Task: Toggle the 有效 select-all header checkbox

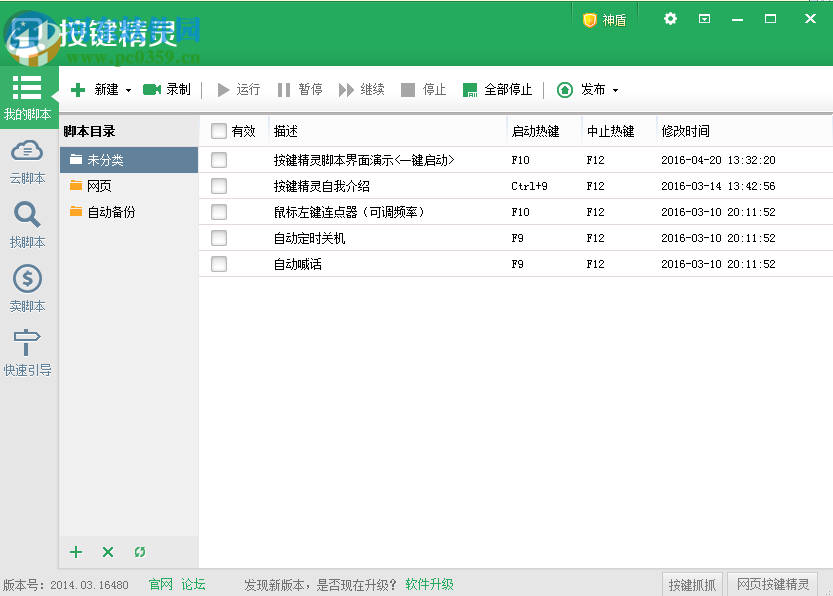Action: [219, 131]
